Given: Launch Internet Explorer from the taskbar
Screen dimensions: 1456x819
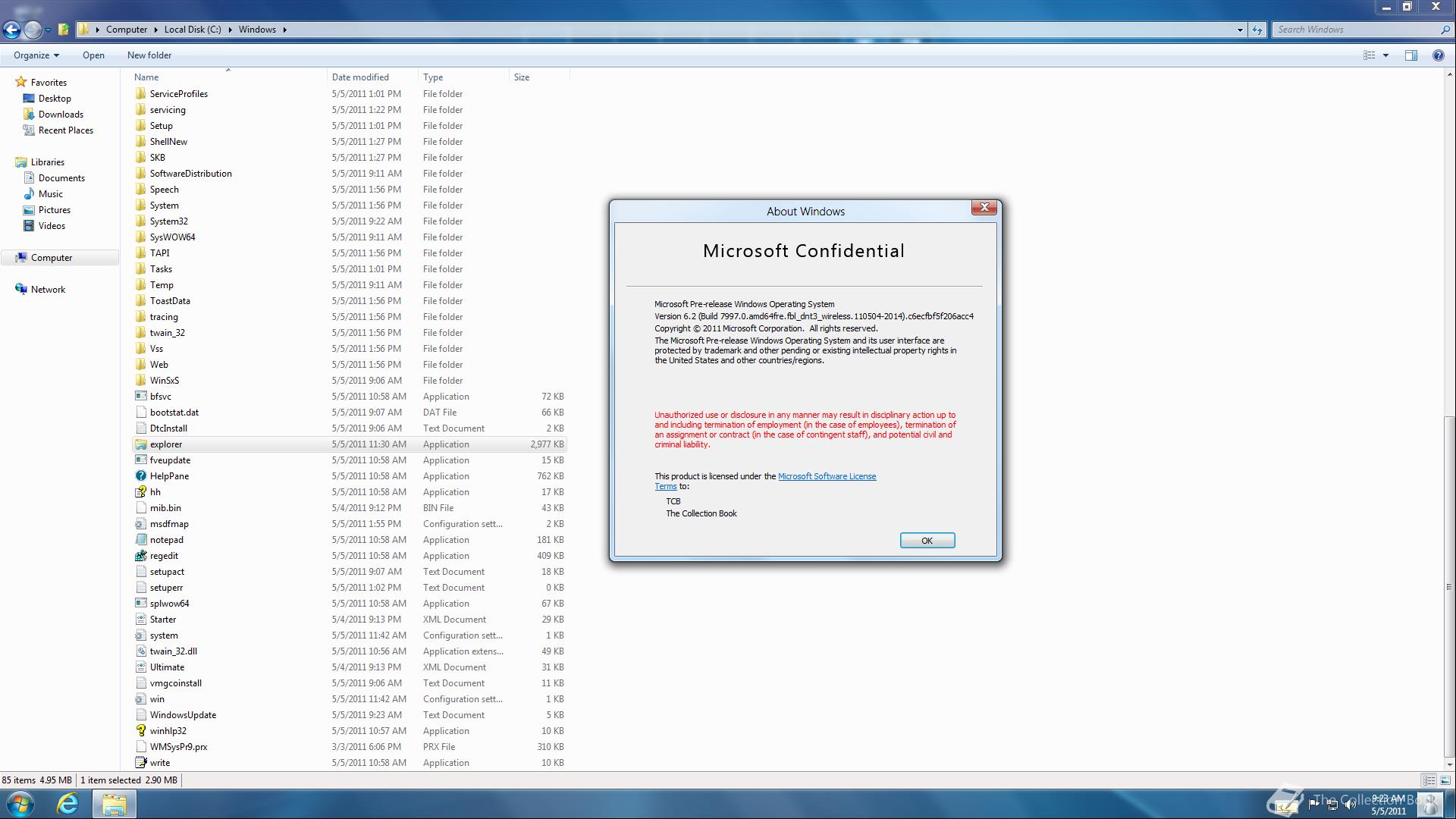Looking at the screenshot, I should pyautogui.click(x=67, y=804).
